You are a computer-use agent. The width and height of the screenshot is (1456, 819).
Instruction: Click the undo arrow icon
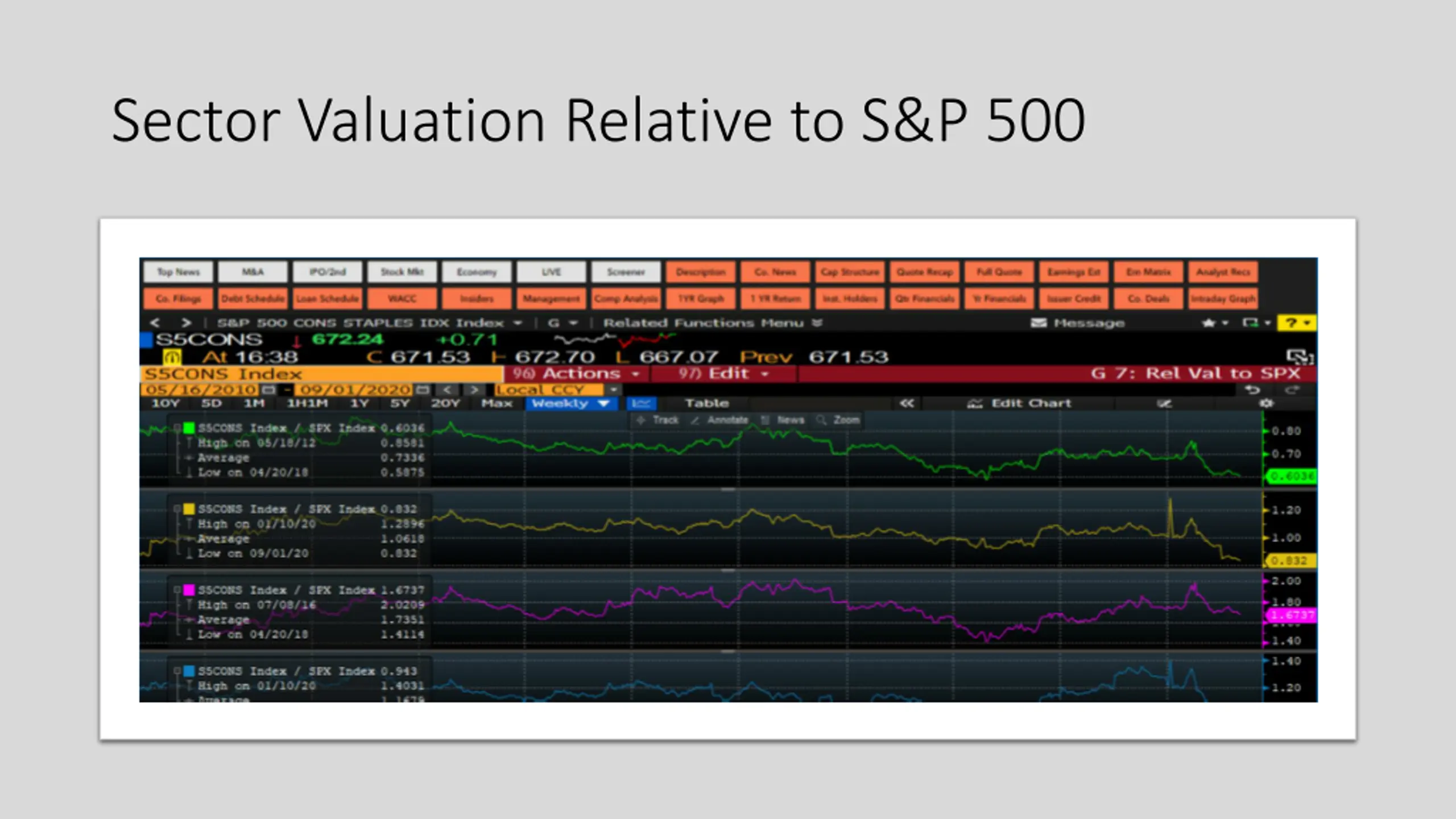(1252, 390)
